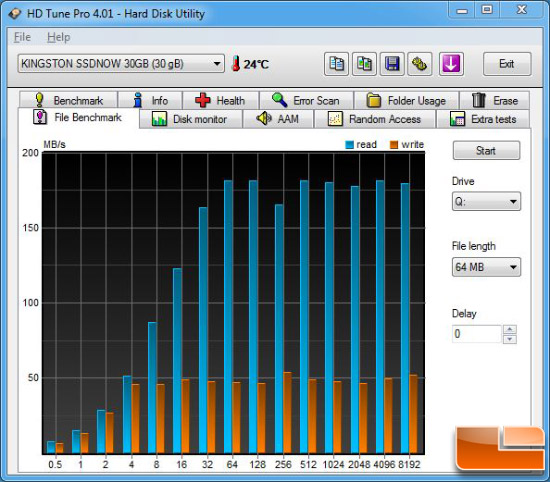Click the red thermometer temperature icon
The height and width of the screenshot is (482, 550).
236,63
